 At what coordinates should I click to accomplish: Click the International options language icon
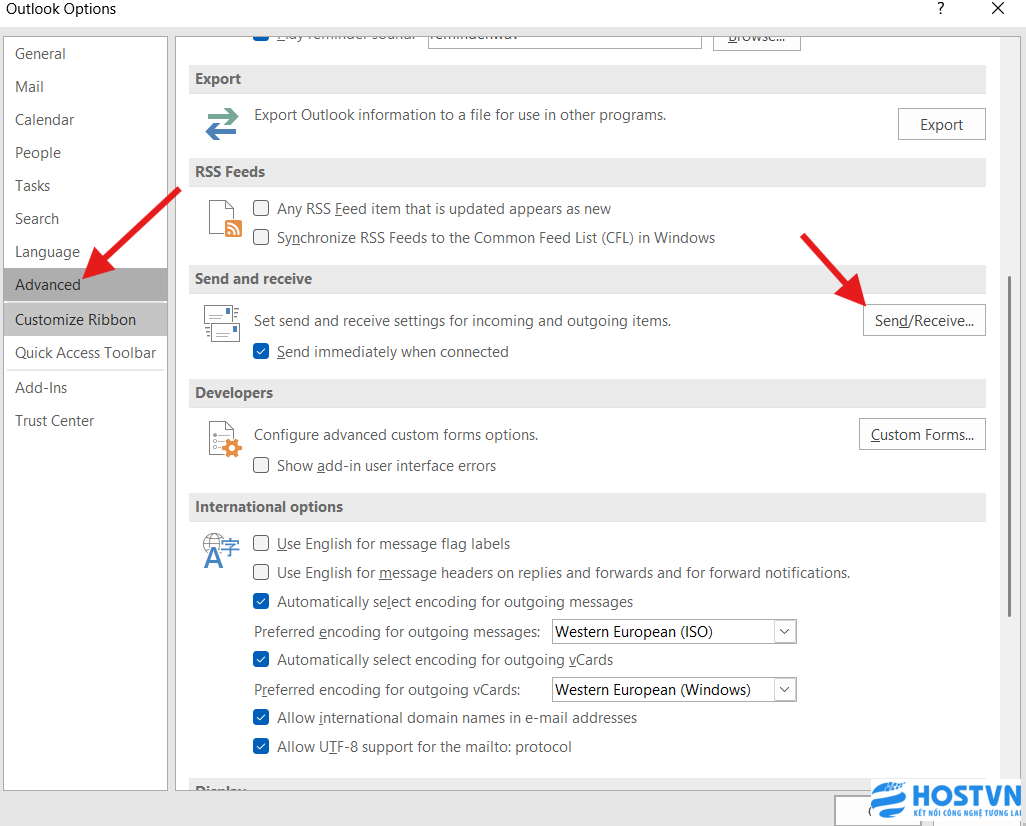click(221, 551)
